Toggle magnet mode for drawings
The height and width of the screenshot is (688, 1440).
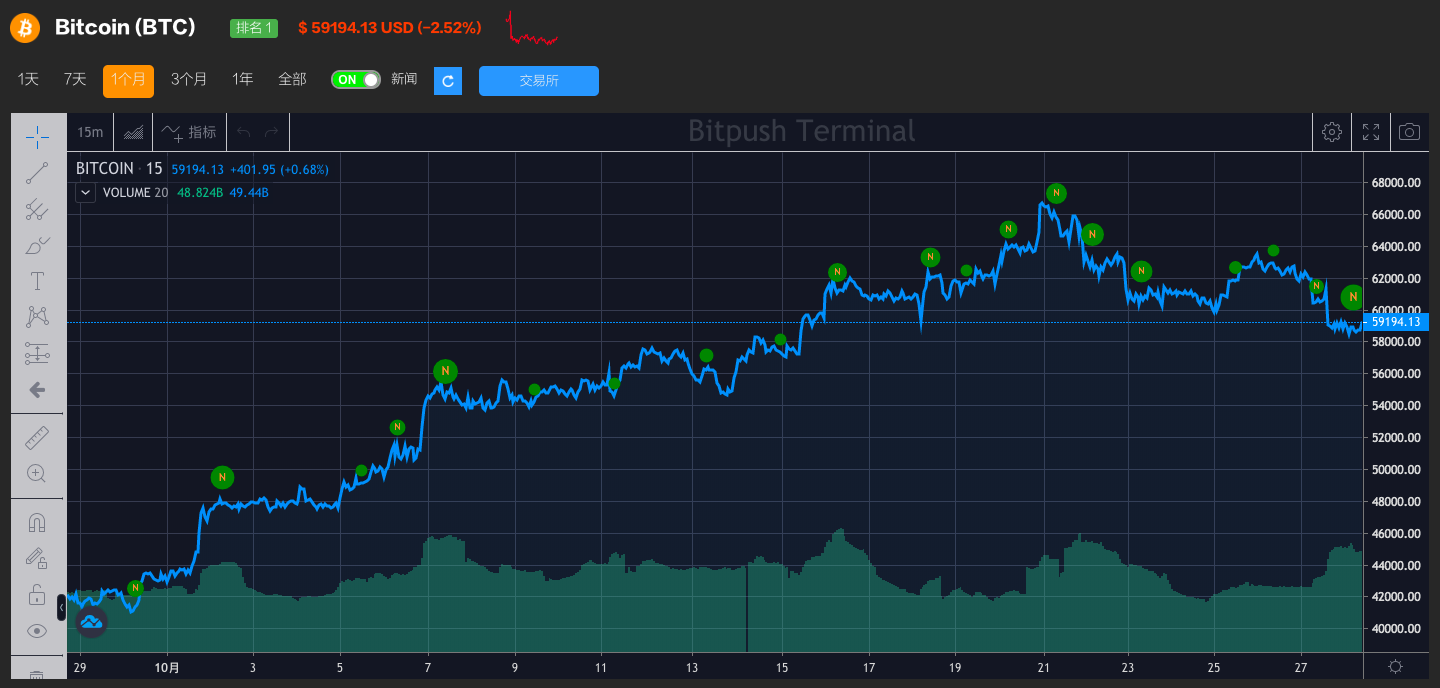pyautogui.click(x=37, y=522)
